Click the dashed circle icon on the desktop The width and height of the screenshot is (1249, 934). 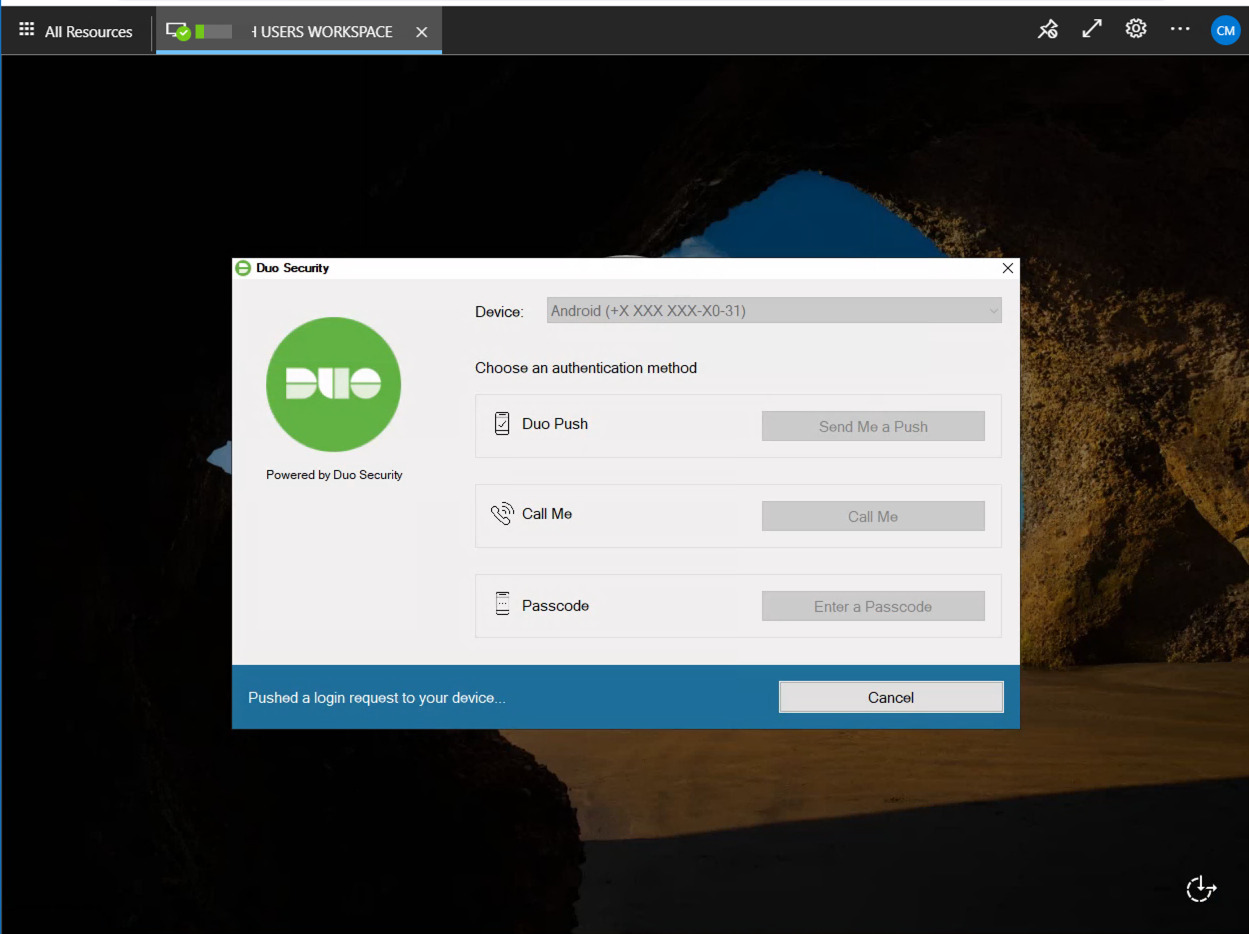coord(1200,888)
